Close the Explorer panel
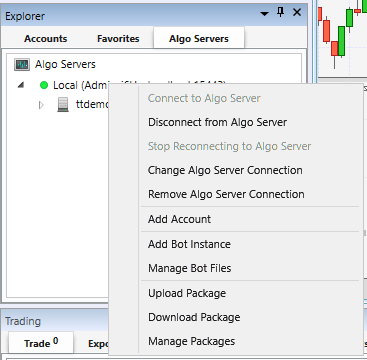 [297, 13]
